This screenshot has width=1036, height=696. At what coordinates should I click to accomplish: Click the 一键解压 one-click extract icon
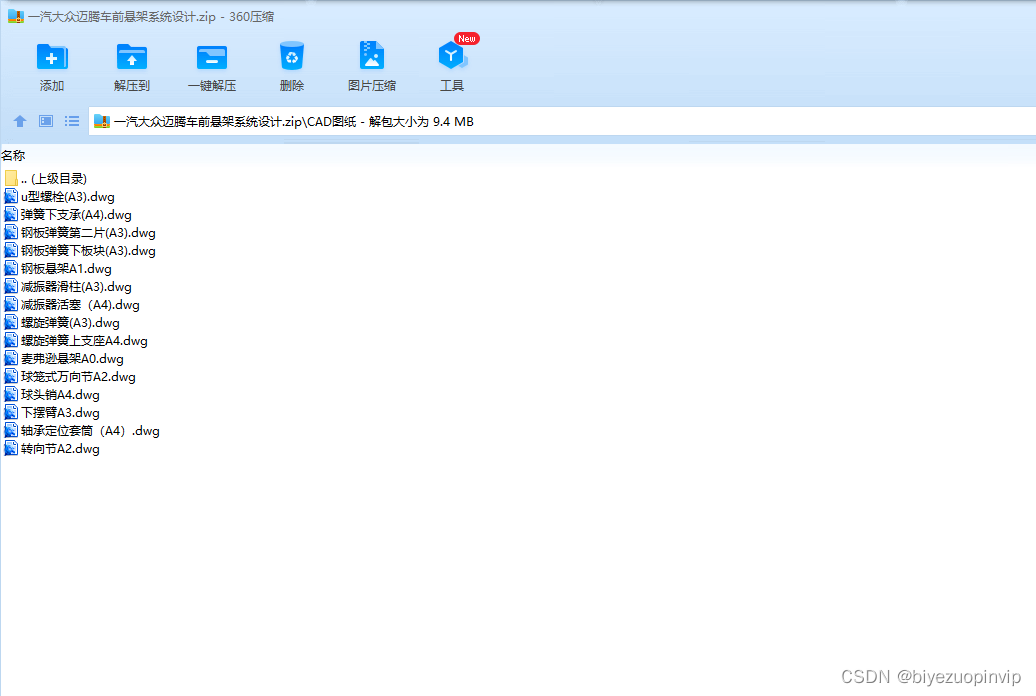pos(211,58)
